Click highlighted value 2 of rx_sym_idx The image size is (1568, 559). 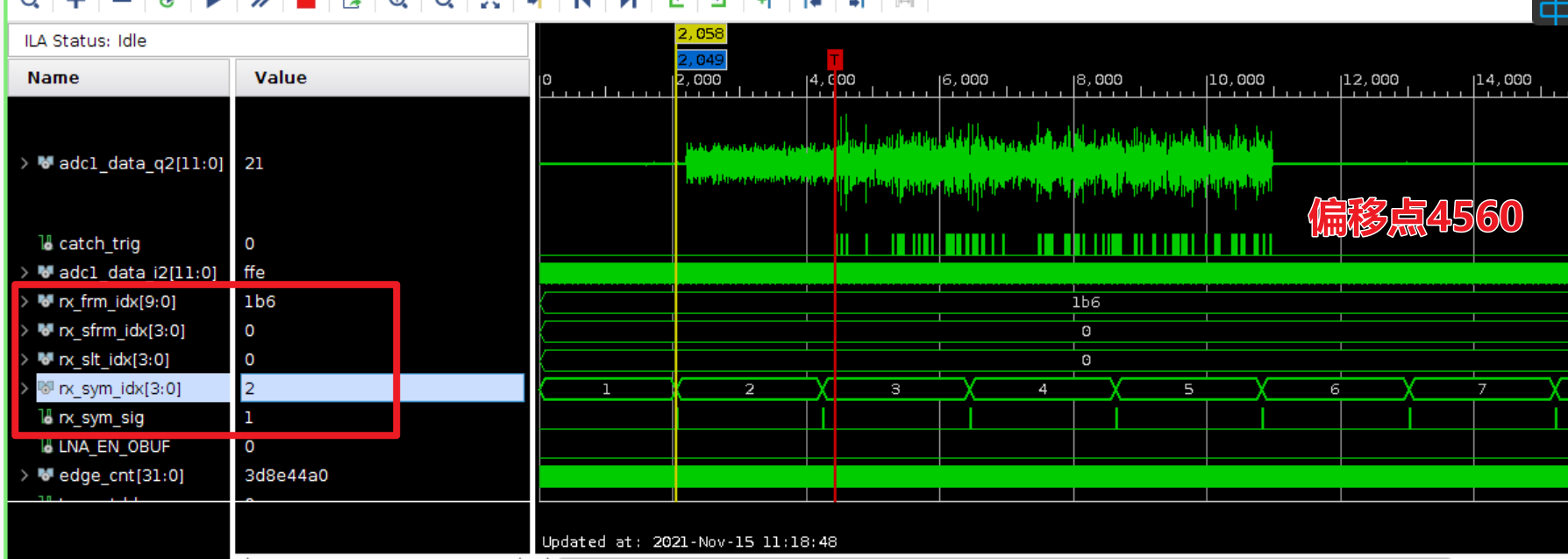381,388
